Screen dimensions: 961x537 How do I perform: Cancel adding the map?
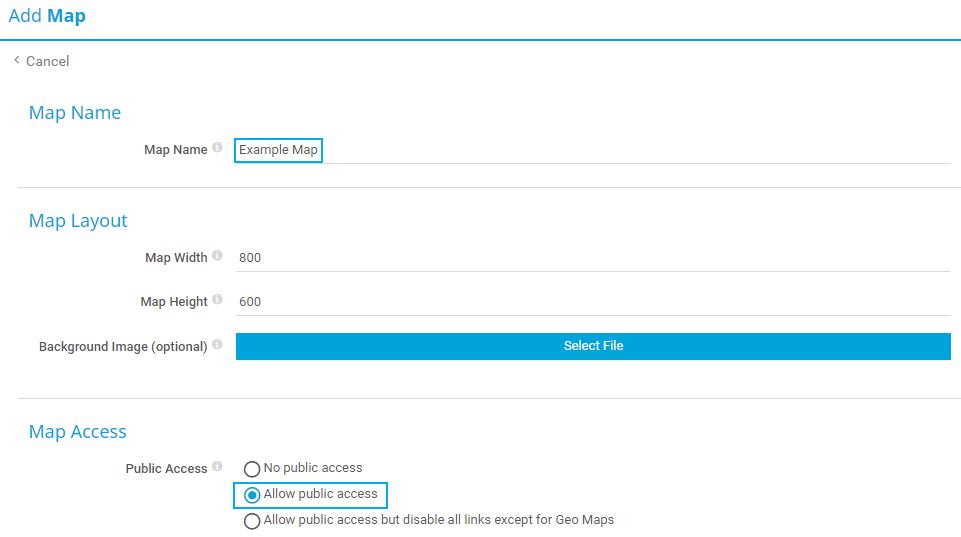[x=47, y=62]
